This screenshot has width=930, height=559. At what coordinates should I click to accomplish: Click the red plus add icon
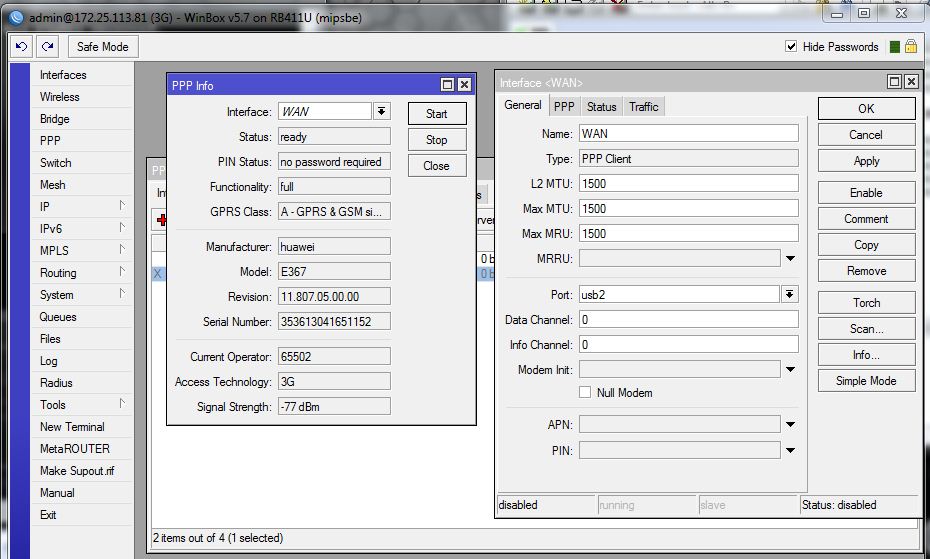coord(161,220)
